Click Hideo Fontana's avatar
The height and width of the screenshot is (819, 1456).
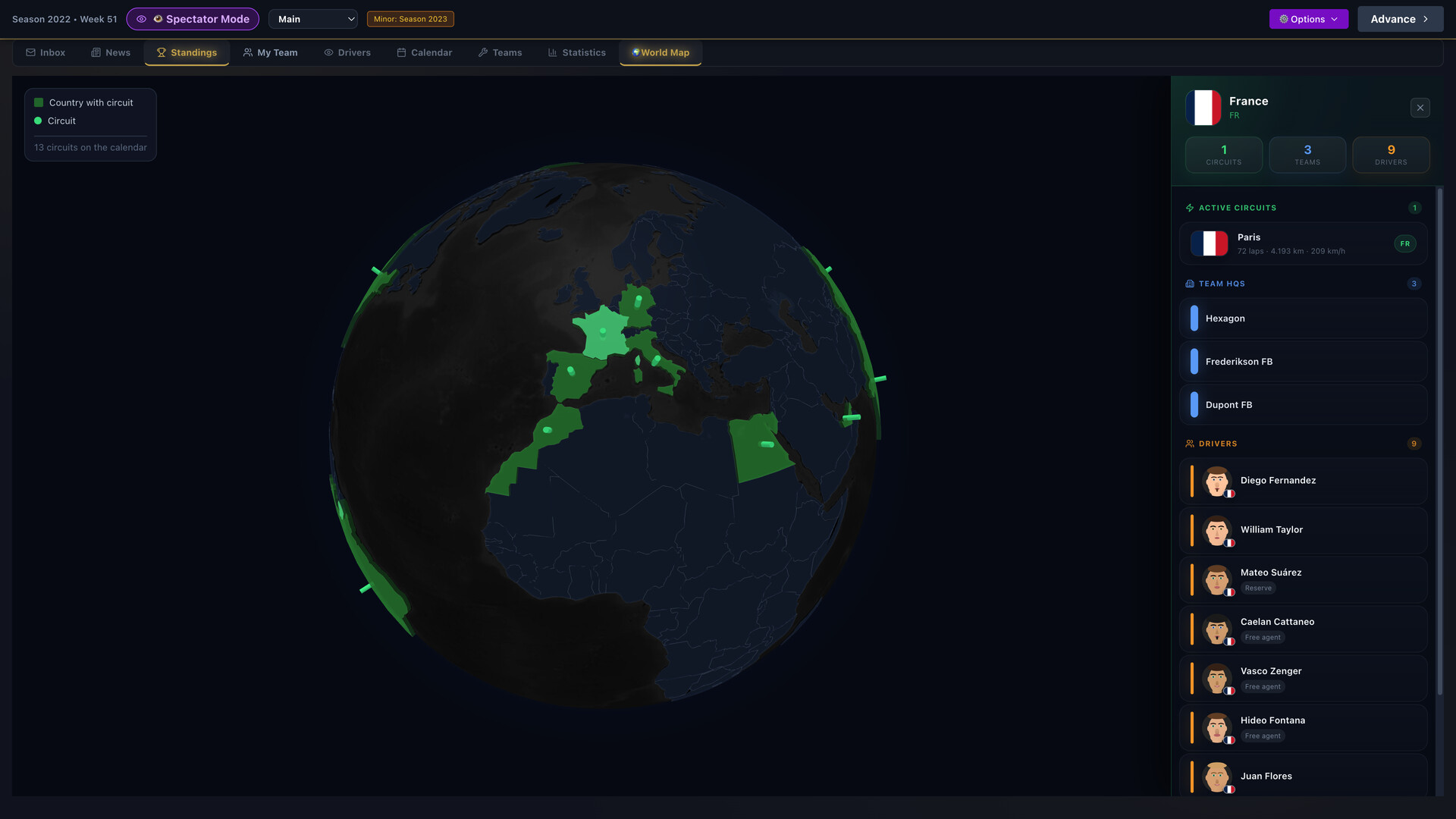click(1217, 727)
